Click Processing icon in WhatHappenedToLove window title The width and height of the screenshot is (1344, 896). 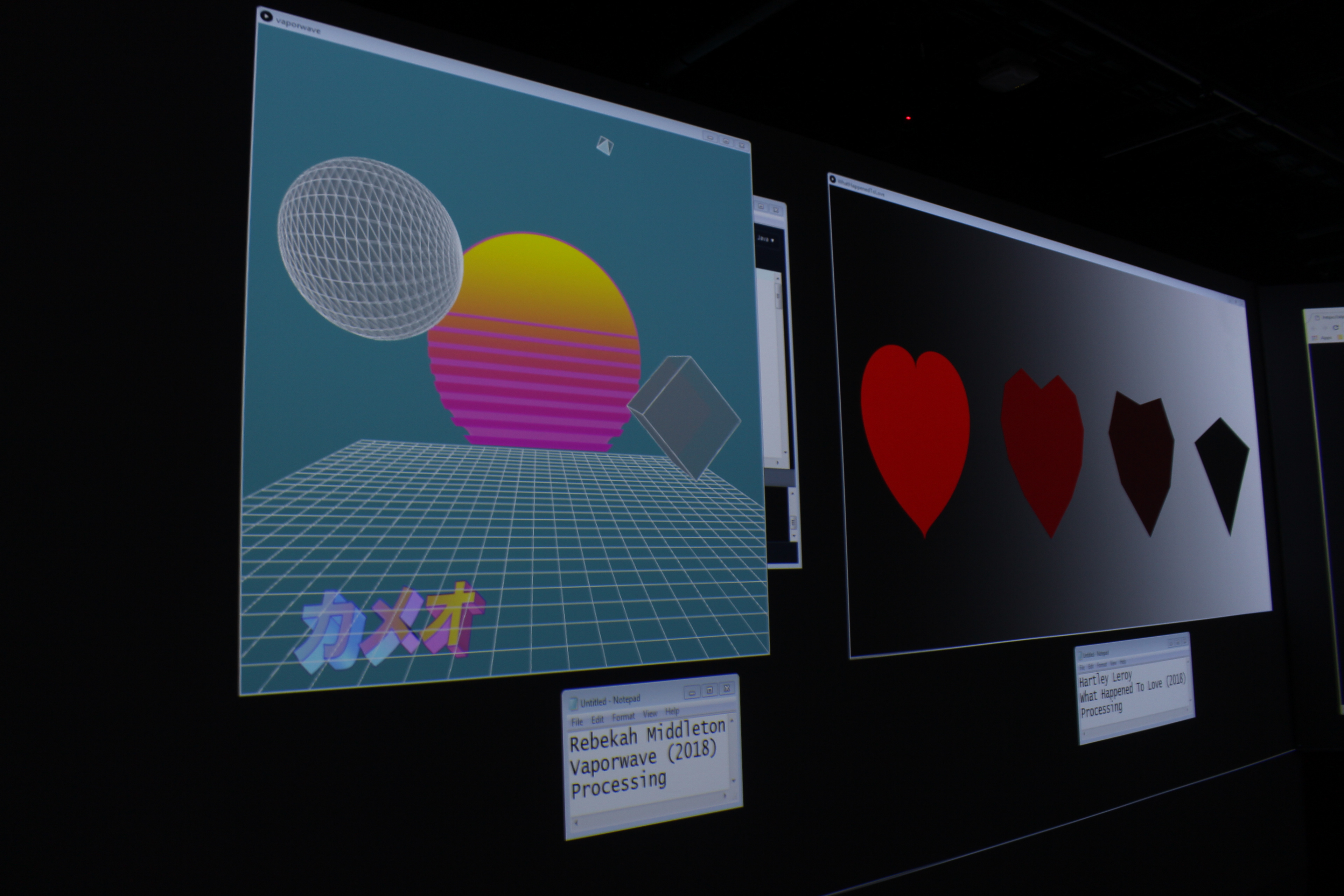tap(833, 180)
